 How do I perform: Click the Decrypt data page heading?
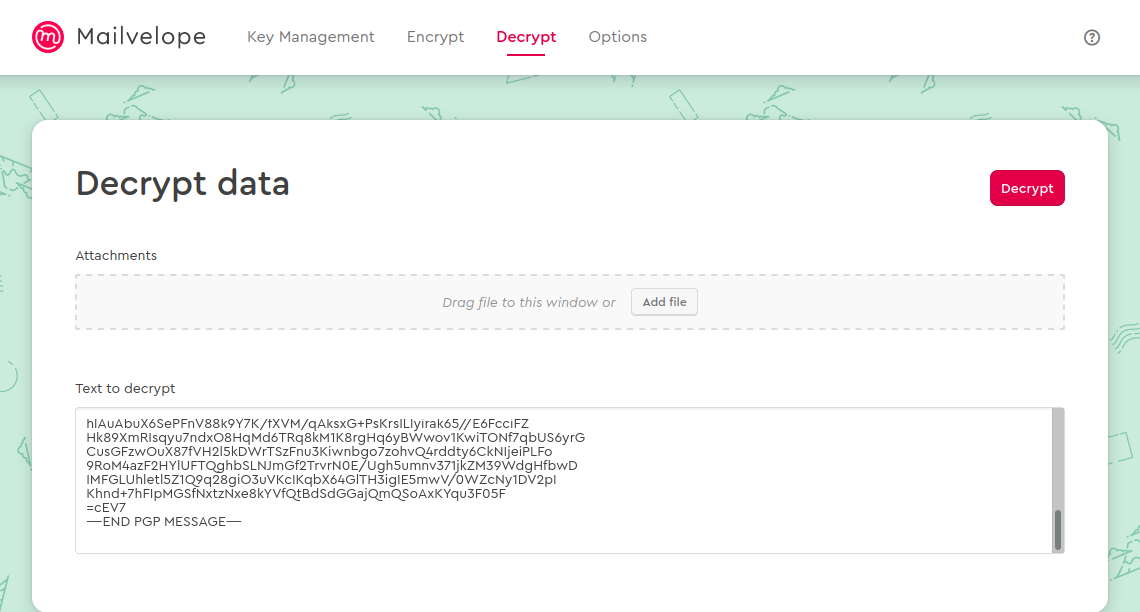tap(182, 185)
